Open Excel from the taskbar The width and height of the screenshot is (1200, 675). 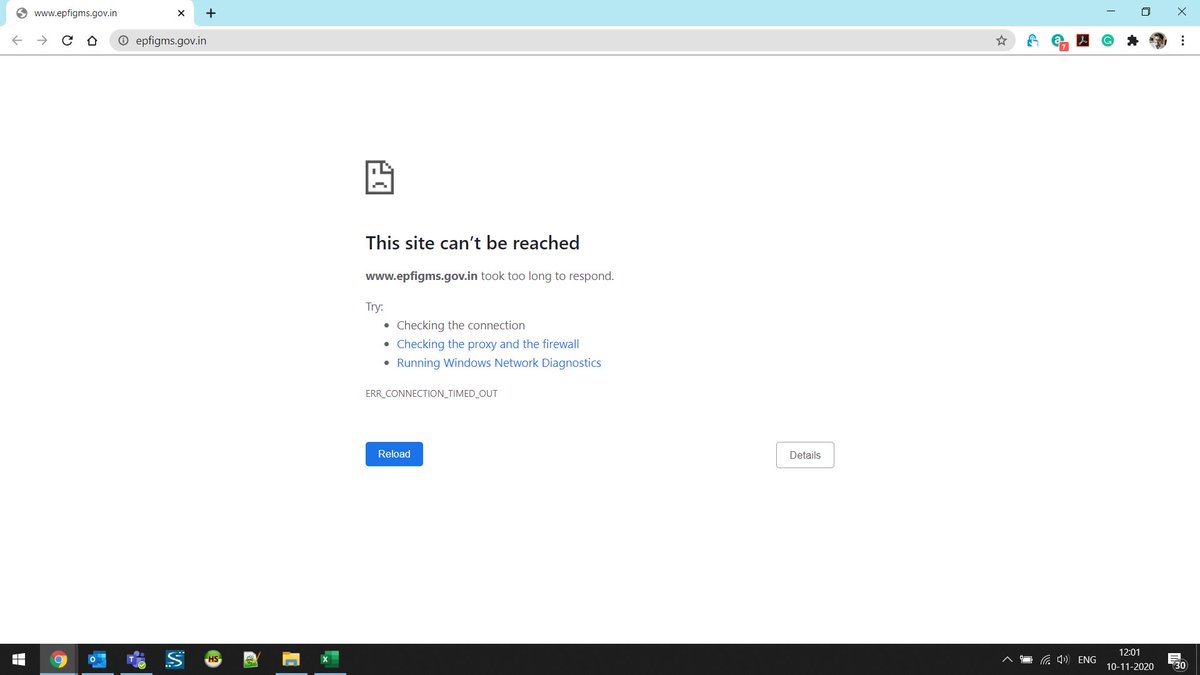click(329, 659)
